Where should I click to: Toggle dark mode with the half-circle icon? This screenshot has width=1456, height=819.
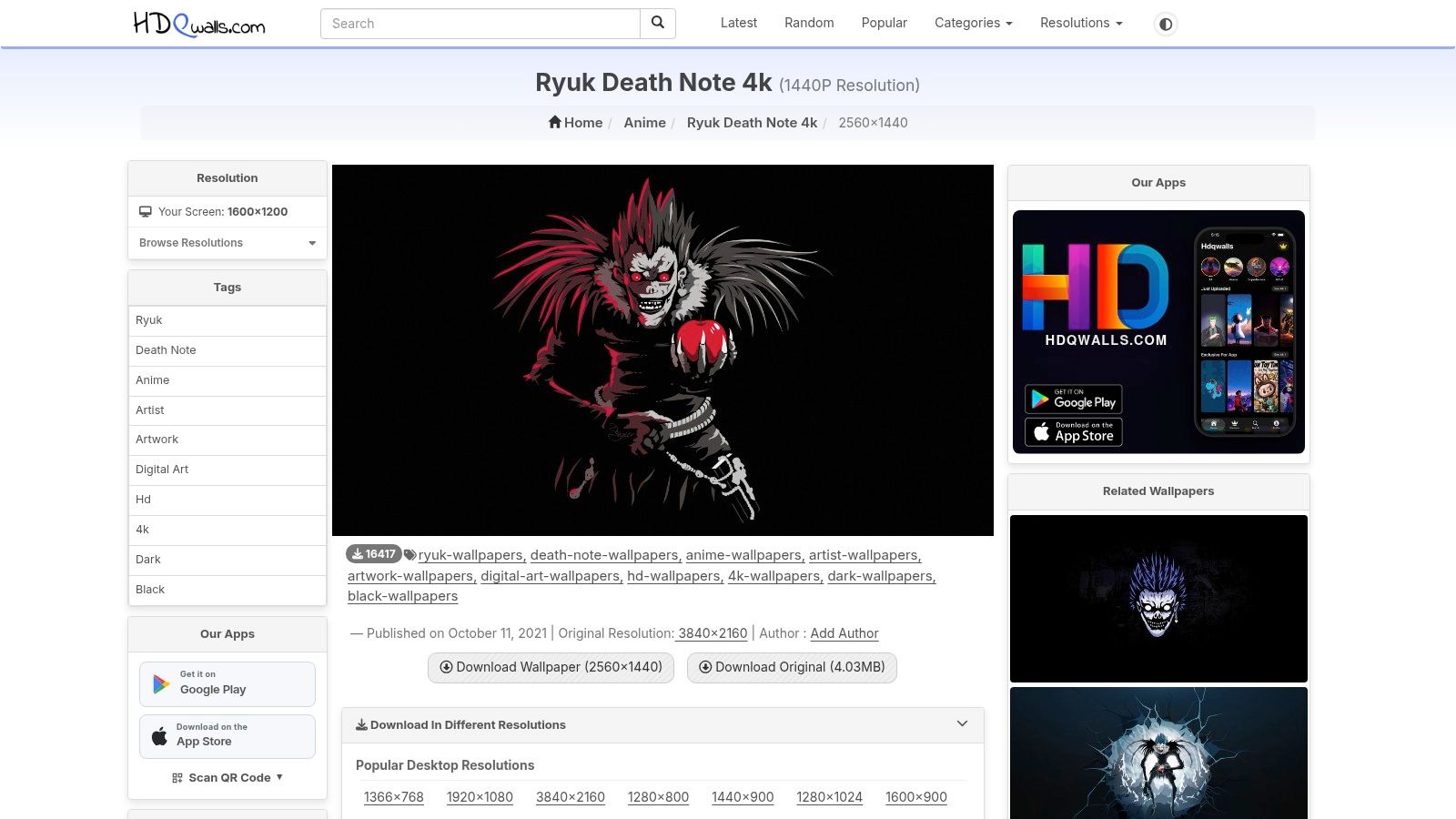[x=1165, y=24]
